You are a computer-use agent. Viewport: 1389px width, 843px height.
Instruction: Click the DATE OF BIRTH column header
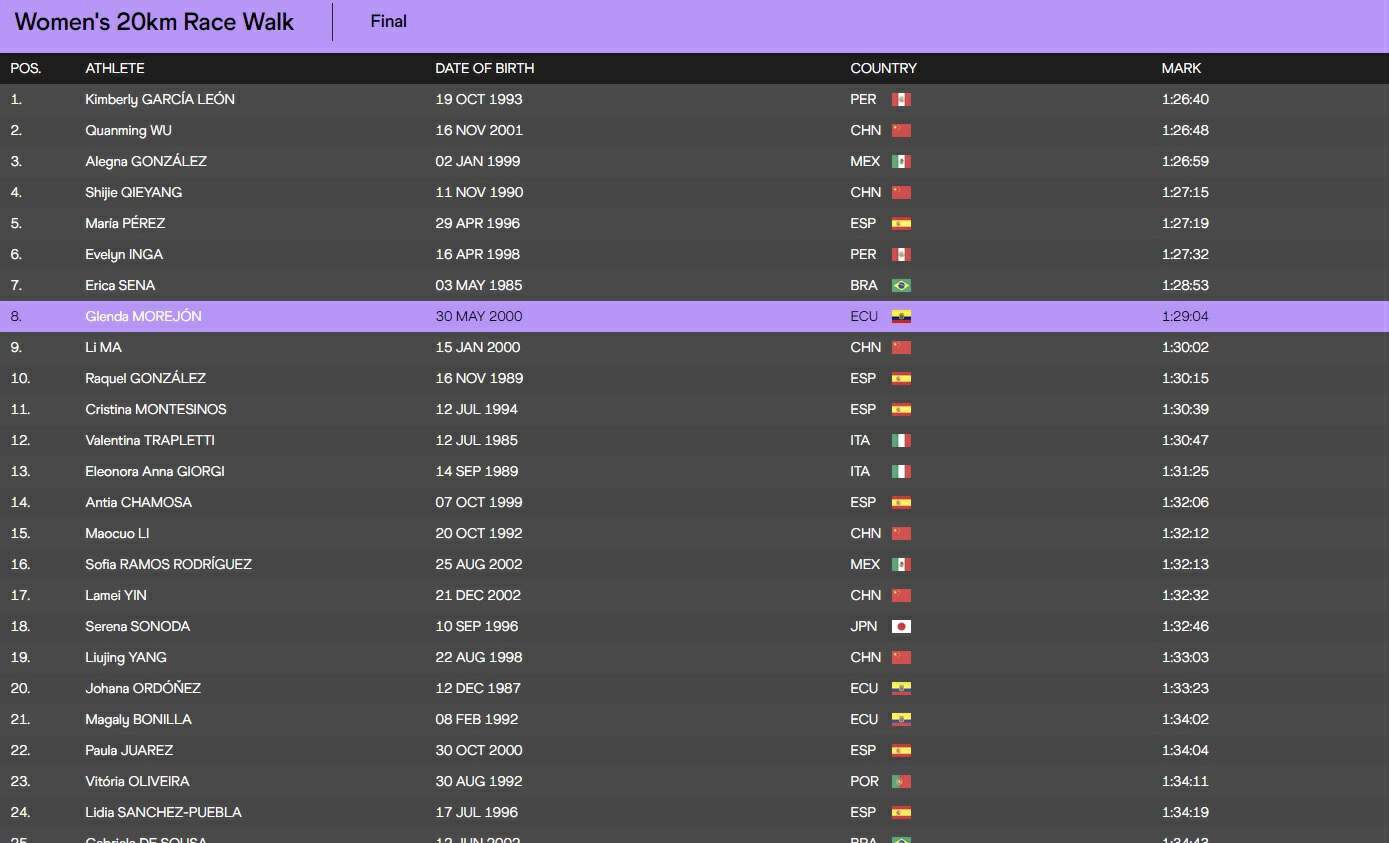coord(484,68)
